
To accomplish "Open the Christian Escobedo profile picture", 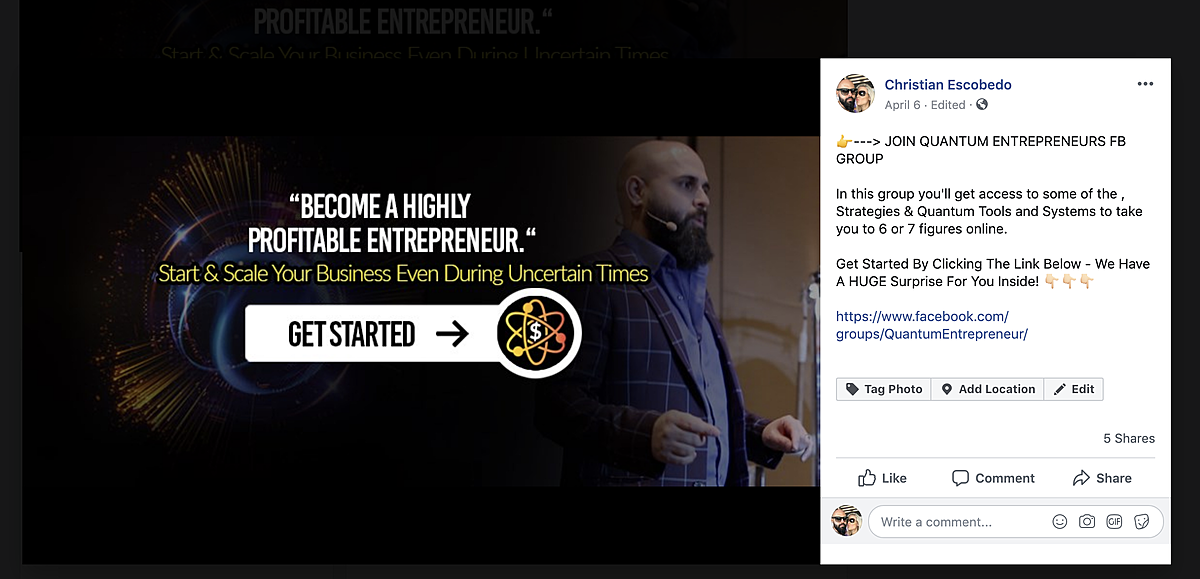I will click(x=855, y=93).
